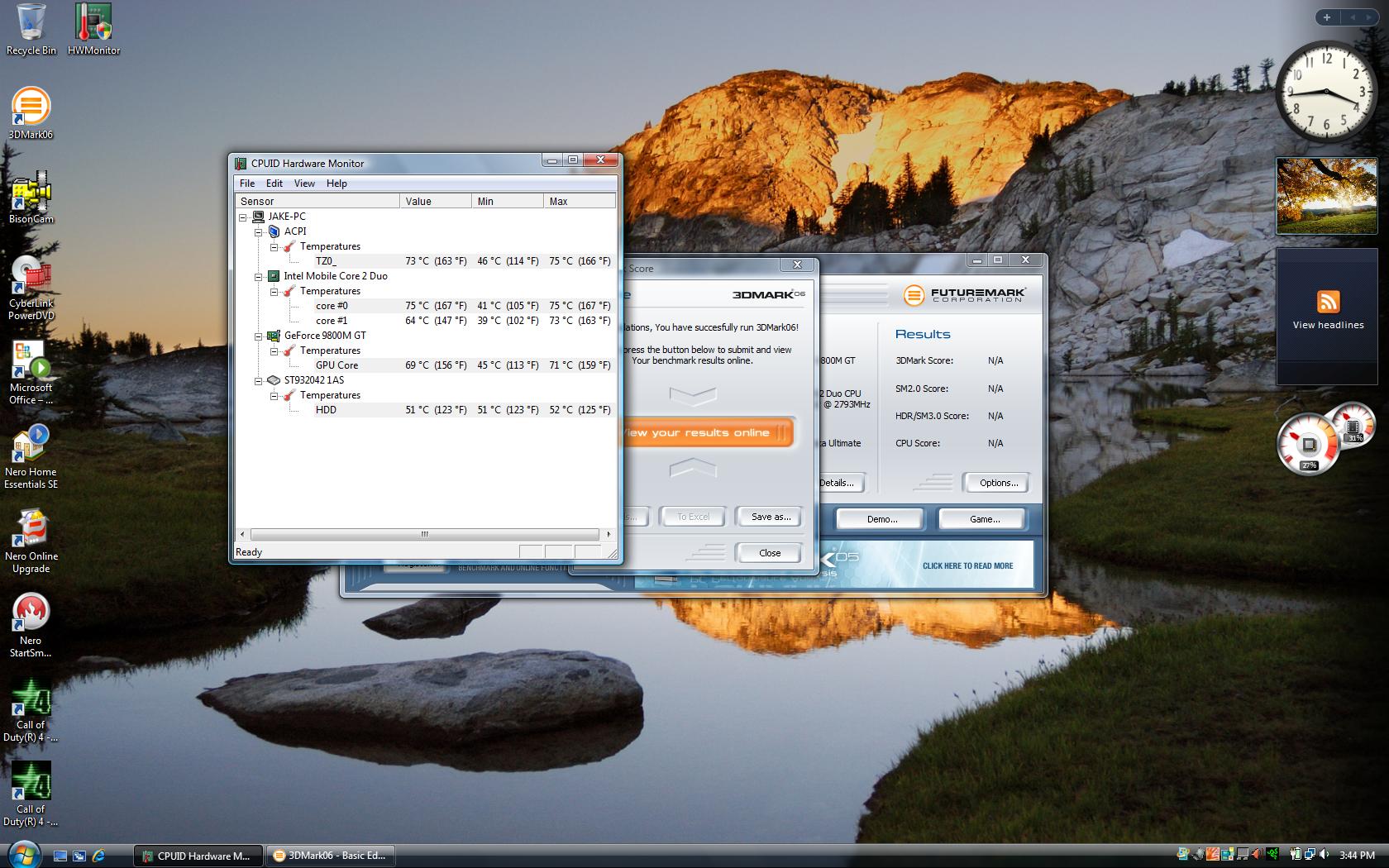Click the Options... button in 3DMark06
The image size is (1389, 868).
(x=998, y=483)
